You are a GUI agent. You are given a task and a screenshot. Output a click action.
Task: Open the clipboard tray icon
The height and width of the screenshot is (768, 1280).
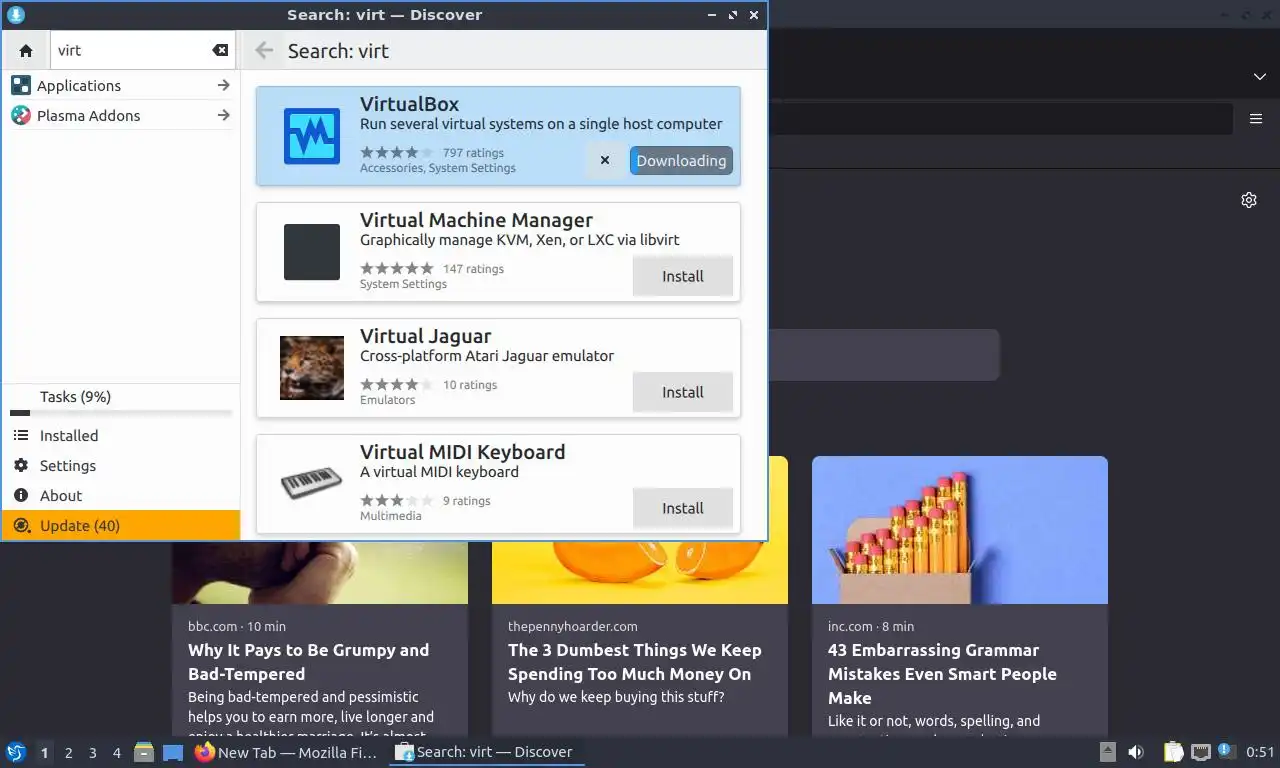point(1174,752)
